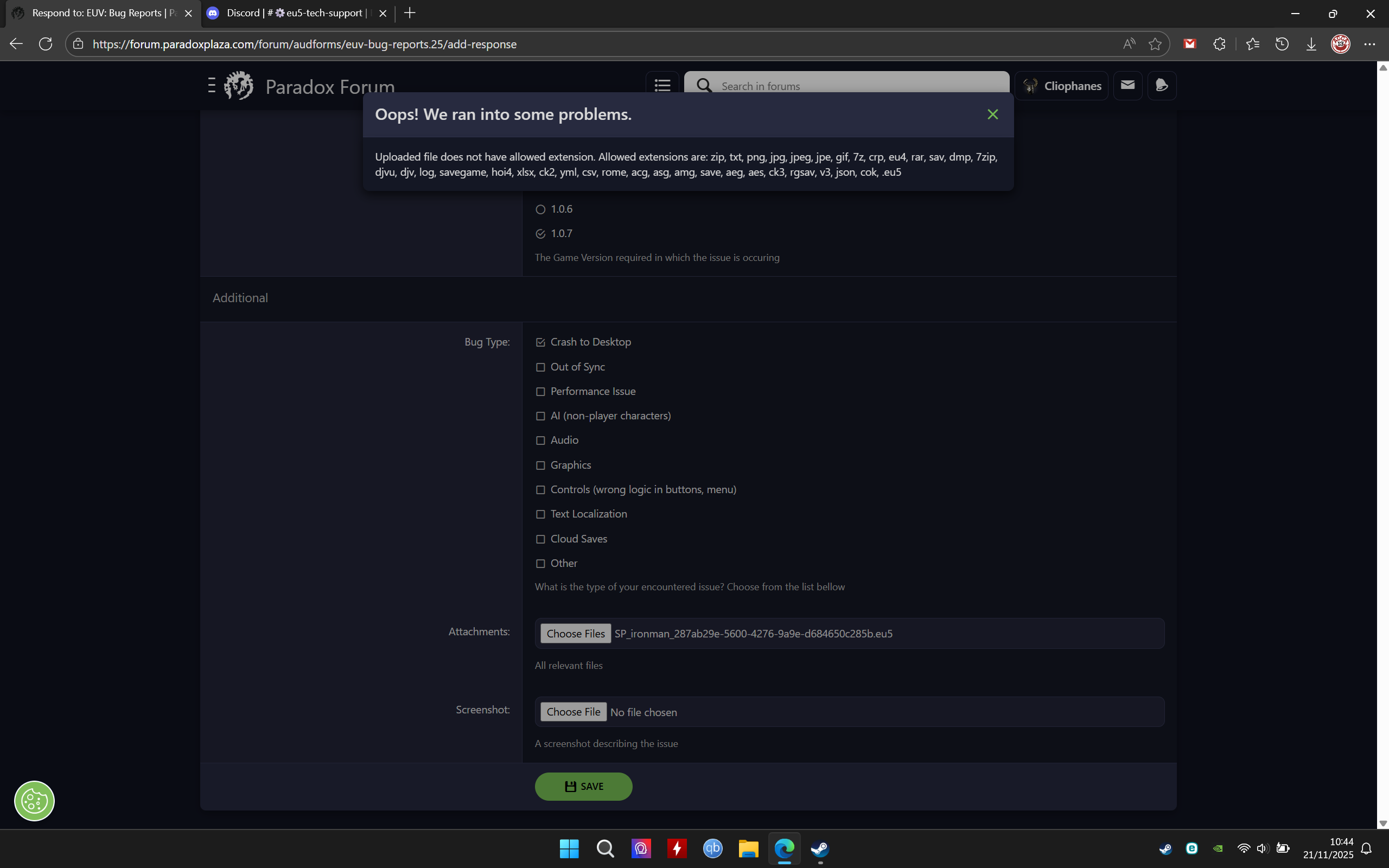Open the Gmail extension icon
This screenshot has height=868, width=1389.
point(1189,43)
